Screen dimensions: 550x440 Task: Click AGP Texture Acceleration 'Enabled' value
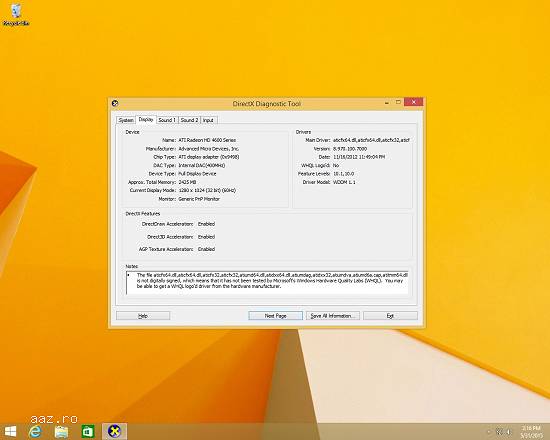(x=206, y=249)
